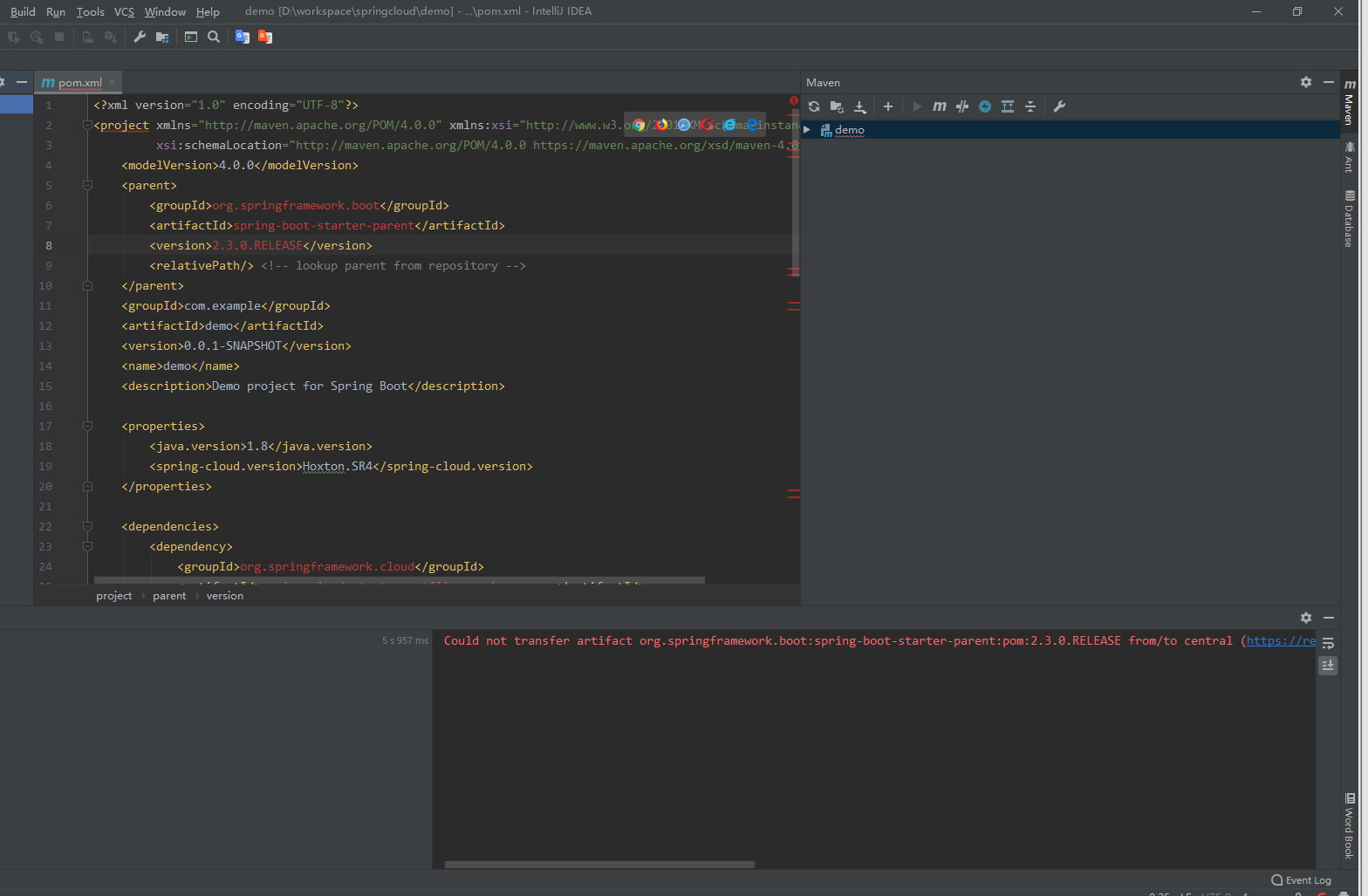Open the Maven side tool tab

coord(1350,101)
